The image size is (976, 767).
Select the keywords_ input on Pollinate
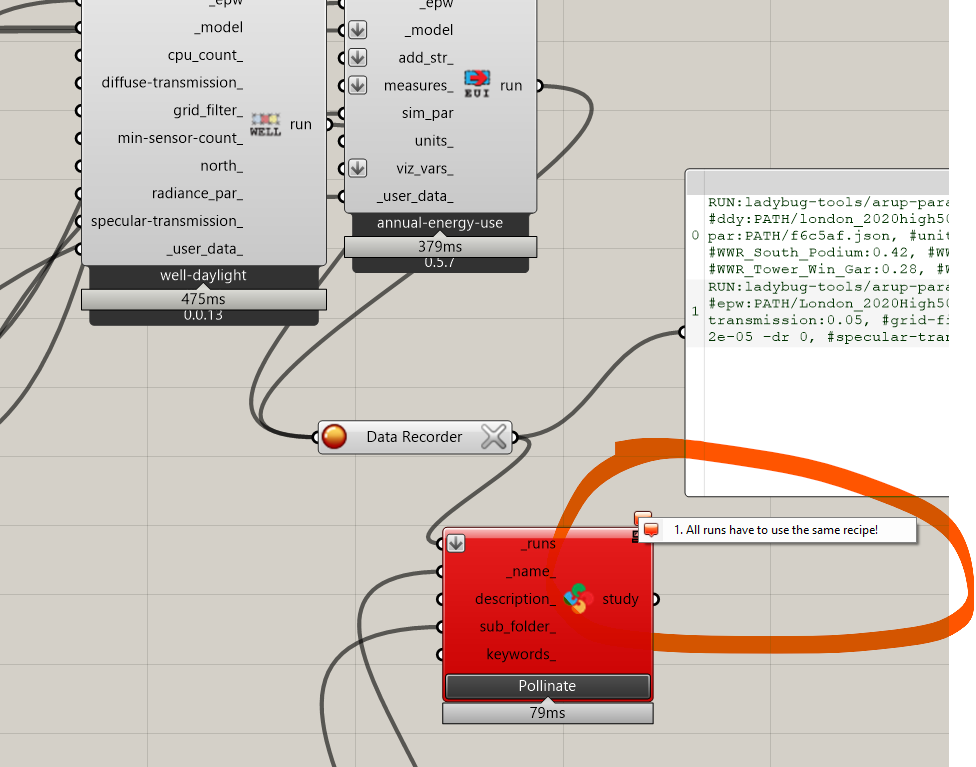tap(521, 654)
